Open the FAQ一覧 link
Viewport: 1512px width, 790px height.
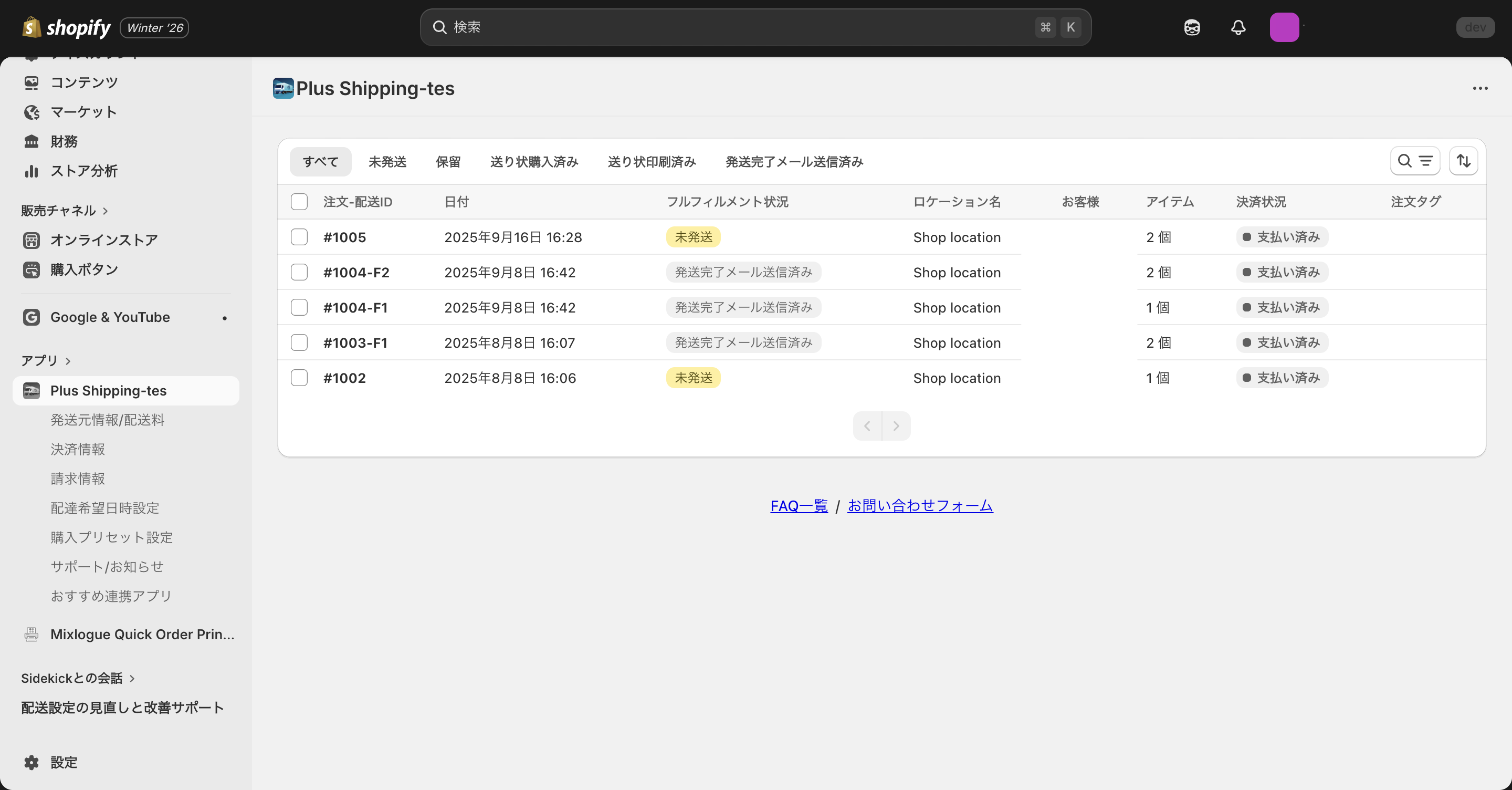point(798,506)
